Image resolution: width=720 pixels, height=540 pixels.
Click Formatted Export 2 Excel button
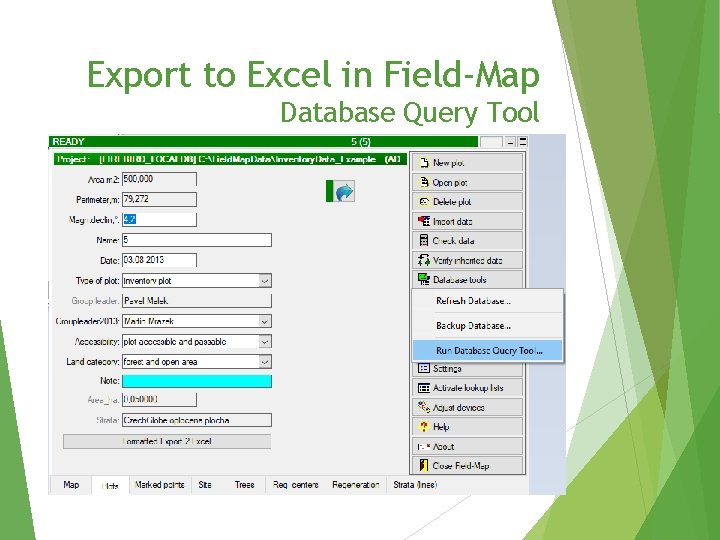tap(167, 442)
